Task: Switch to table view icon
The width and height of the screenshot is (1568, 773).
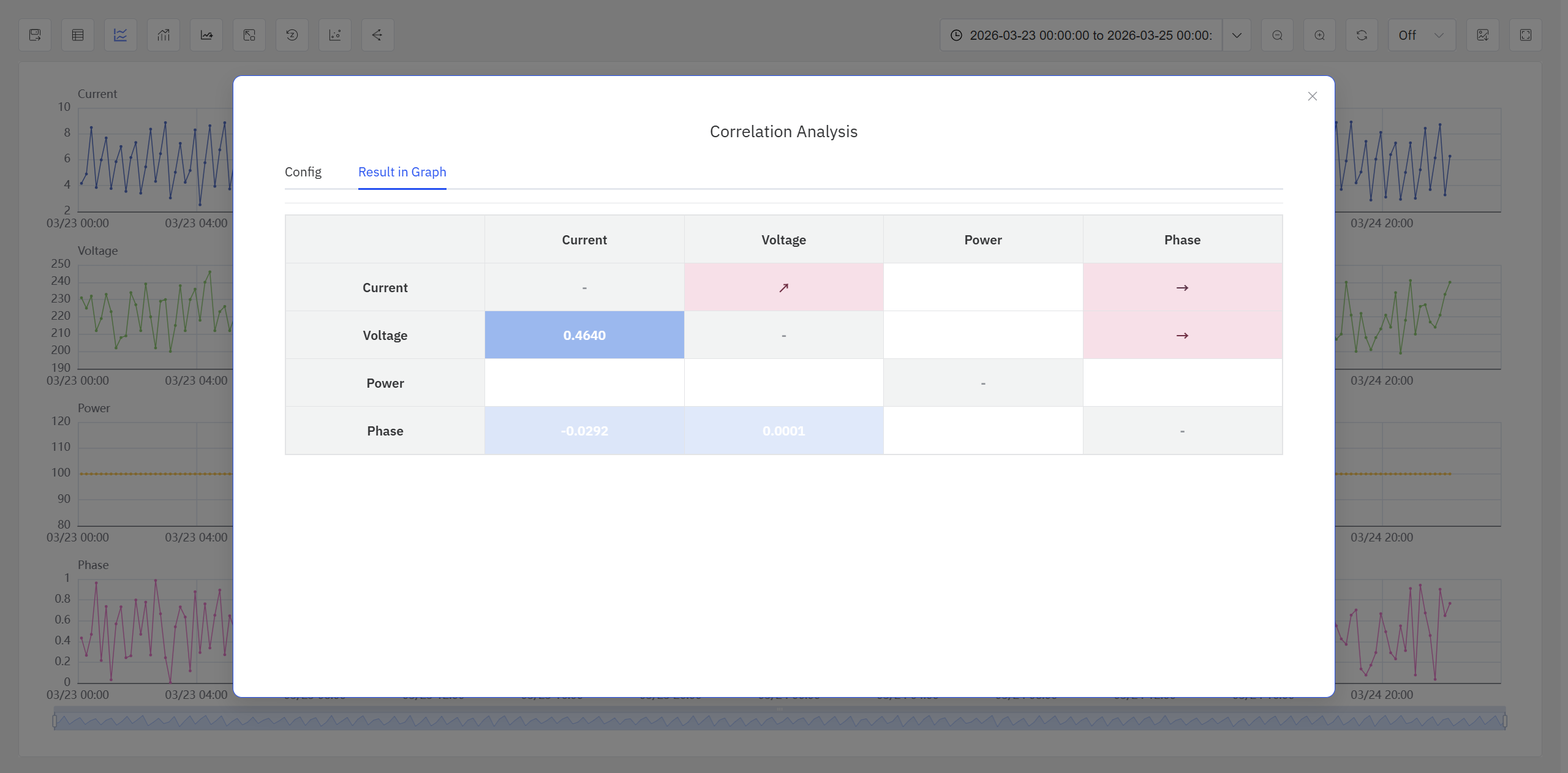Action: pos(78,35)
